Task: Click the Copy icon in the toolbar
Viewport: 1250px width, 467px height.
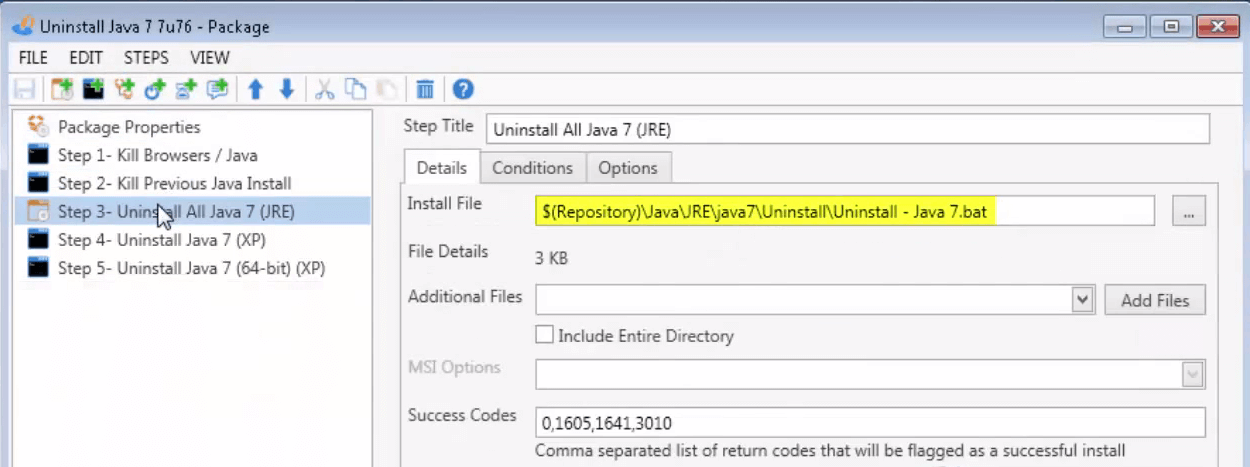Action: pyautogui.click(x=355, y=89)
